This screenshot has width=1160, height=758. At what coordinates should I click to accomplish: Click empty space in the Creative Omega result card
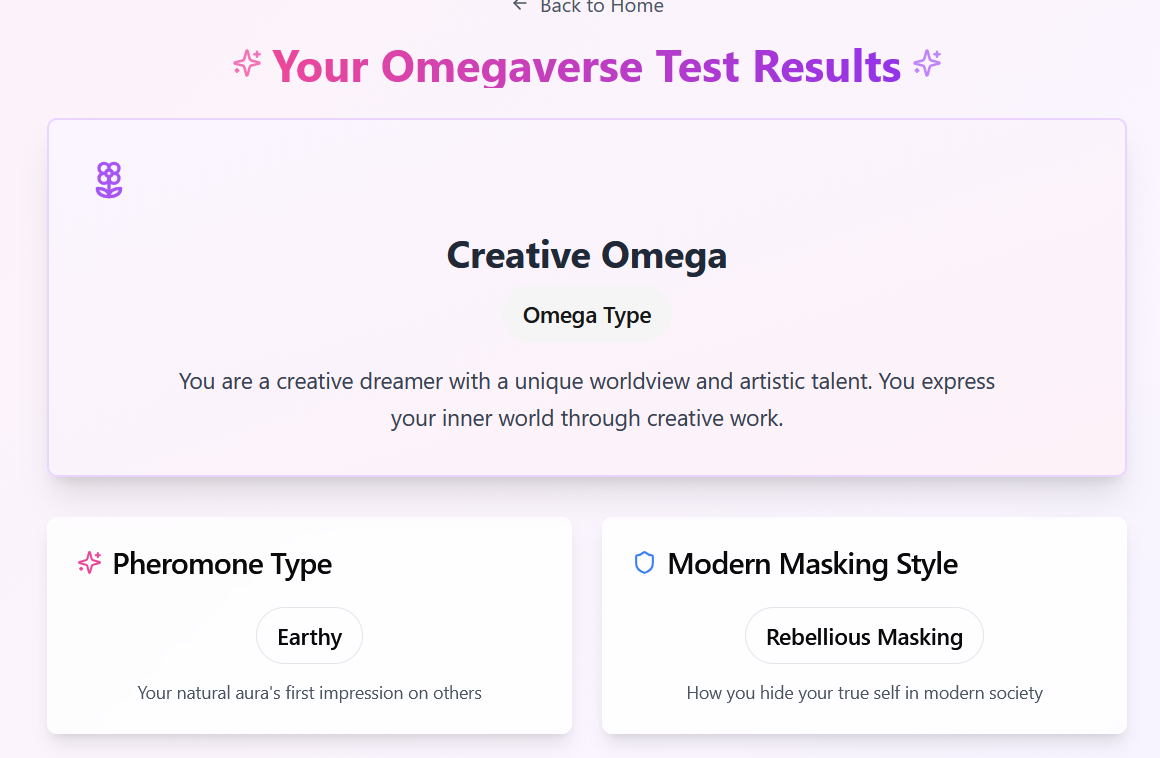900,200
